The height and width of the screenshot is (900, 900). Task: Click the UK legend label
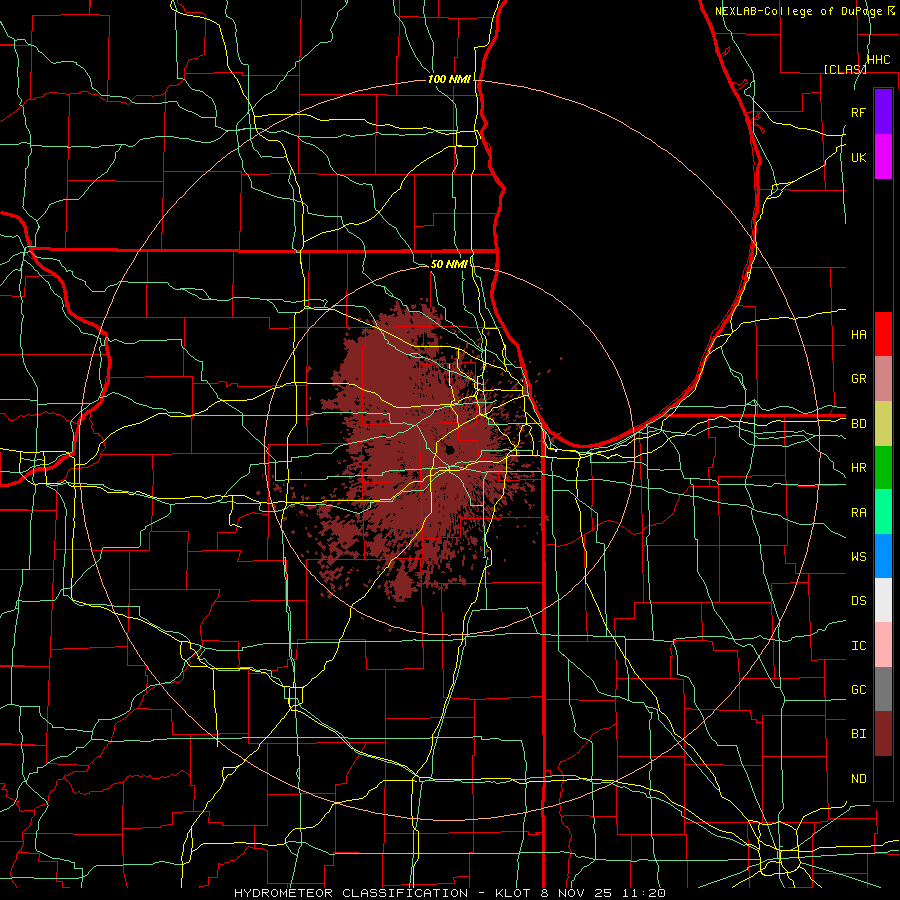click(859, 157)
